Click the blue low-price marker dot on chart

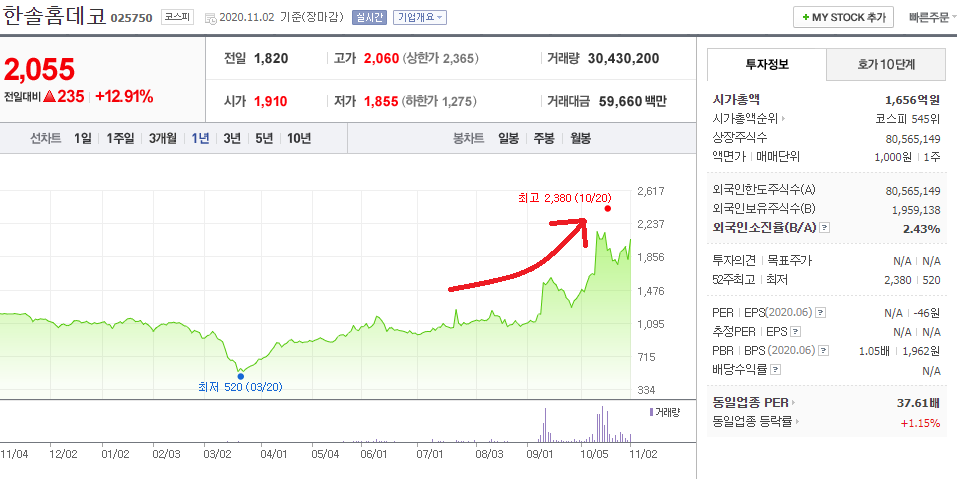(241, 376)
